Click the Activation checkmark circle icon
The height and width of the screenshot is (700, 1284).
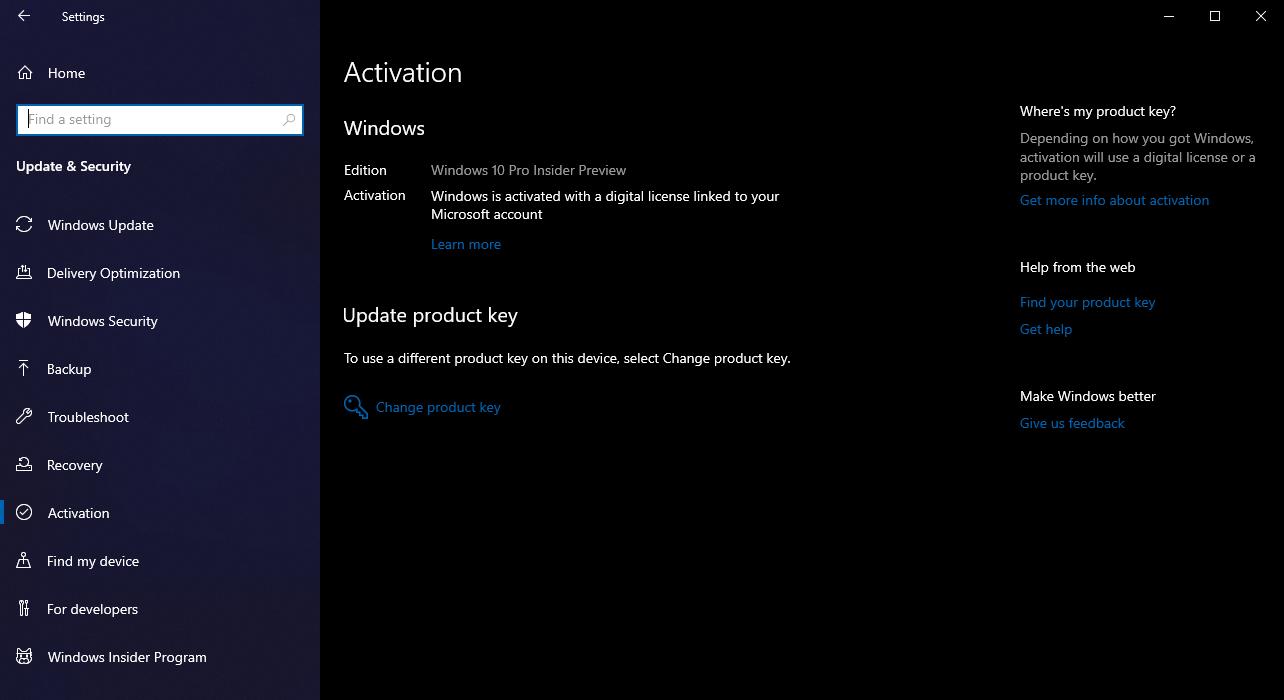[x=25, y=513]
